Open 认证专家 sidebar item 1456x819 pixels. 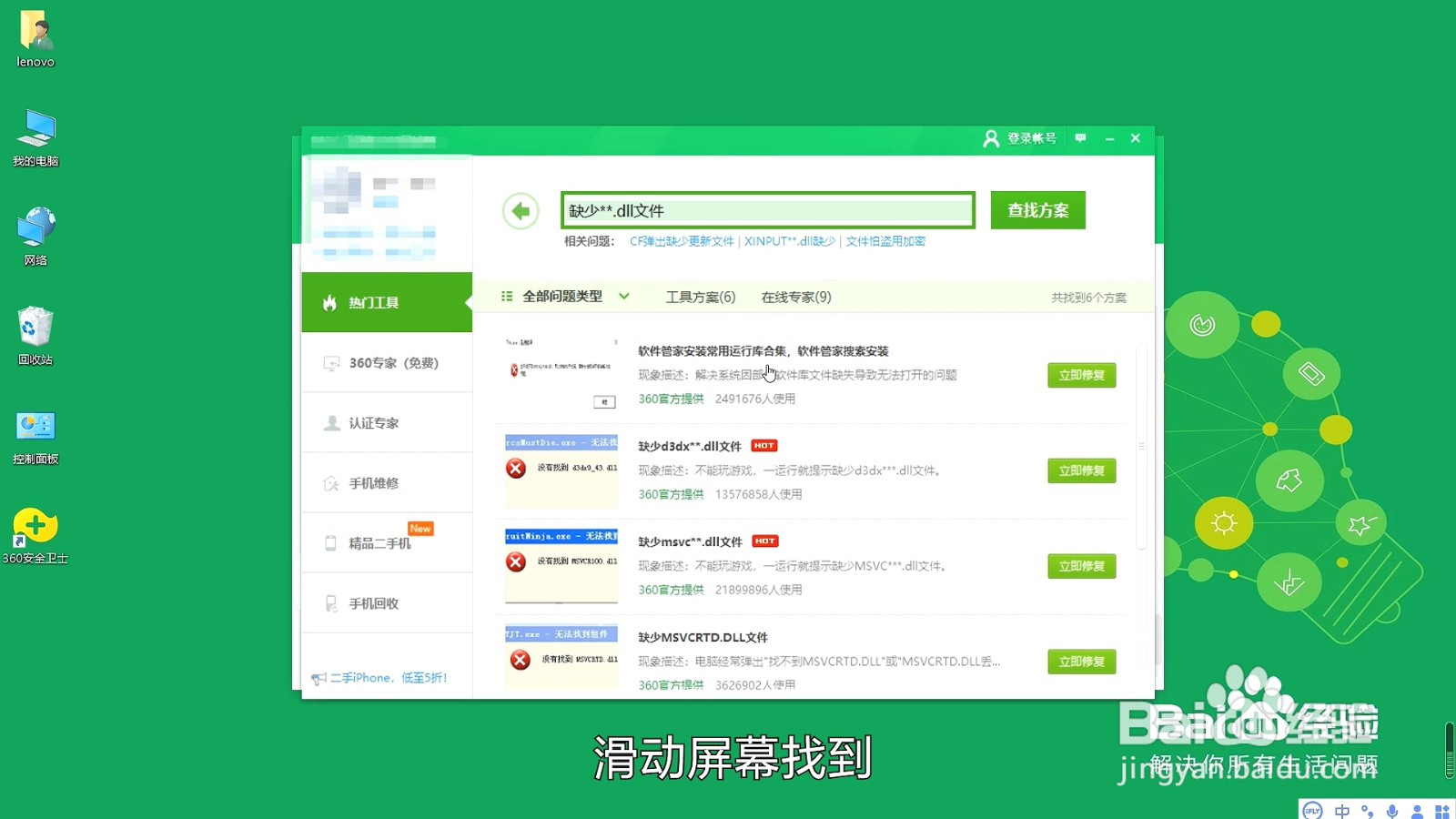coord(387,422)
